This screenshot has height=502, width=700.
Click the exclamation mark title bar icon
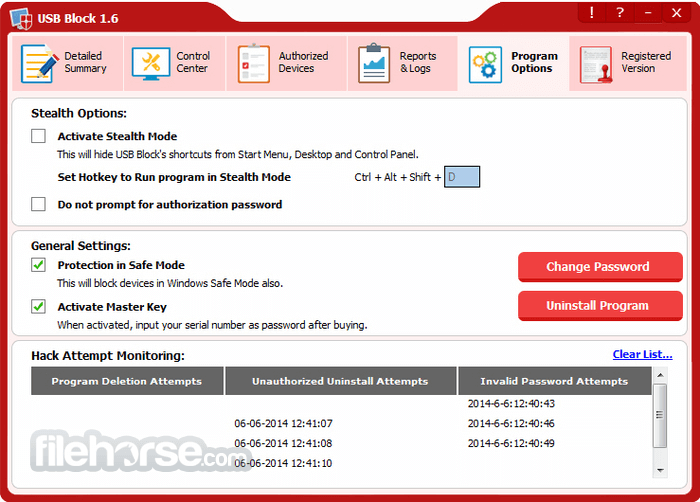[592, 13]
